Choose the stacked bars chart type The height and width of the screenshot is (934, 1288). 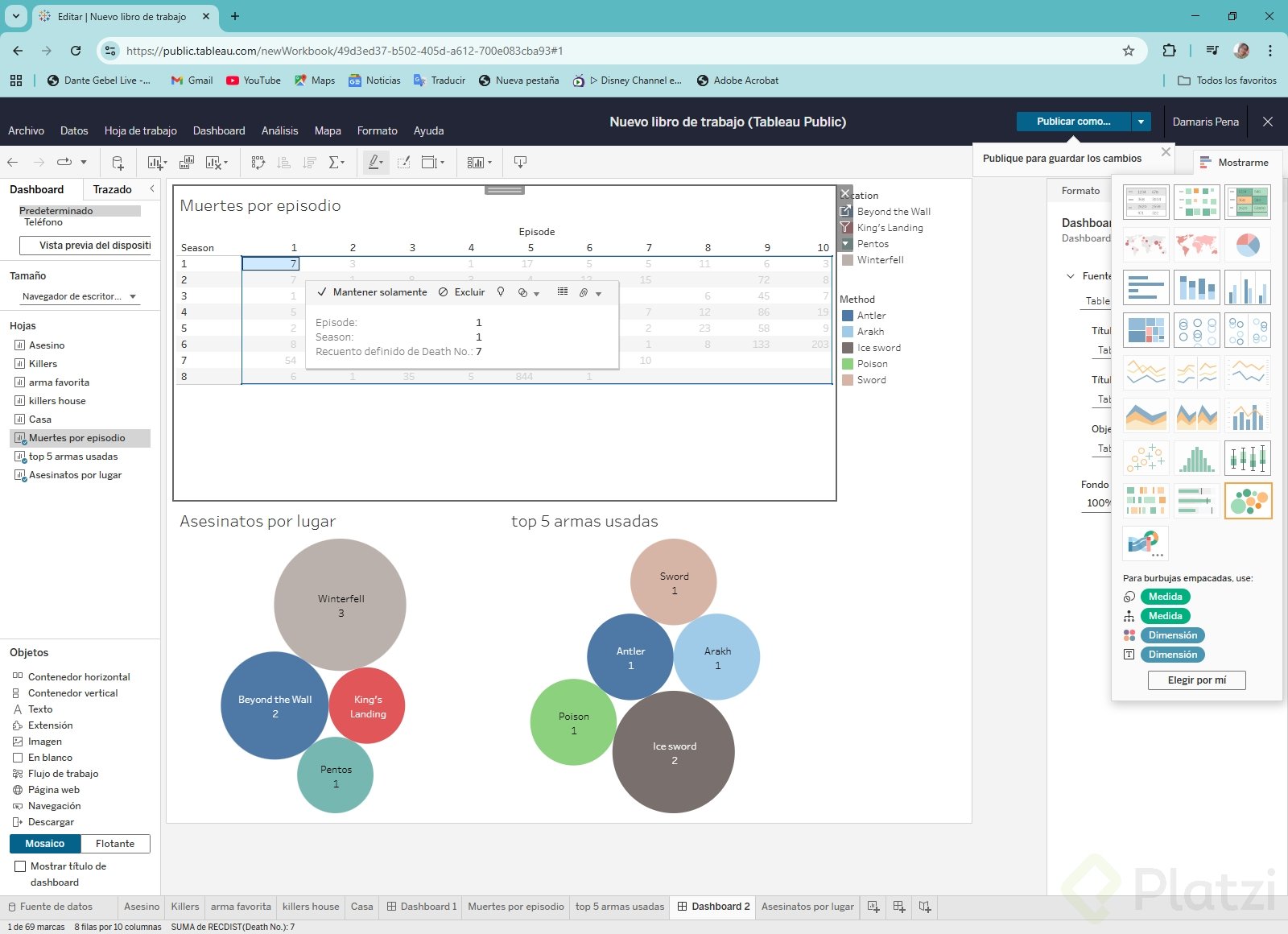pyautogui.click(x=1197, y=287)
